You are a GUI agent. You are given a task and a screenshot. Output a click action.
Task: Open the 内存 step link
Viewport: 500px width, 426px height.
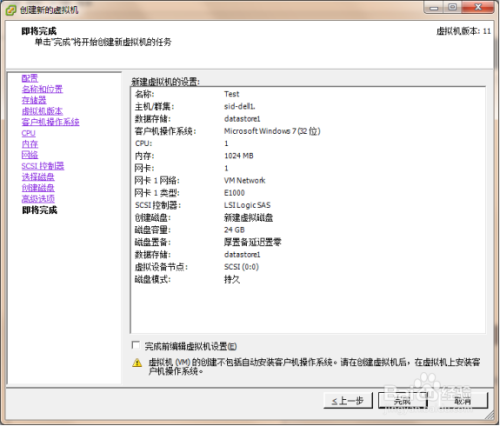pyautogui.click(x=30, y=144)
